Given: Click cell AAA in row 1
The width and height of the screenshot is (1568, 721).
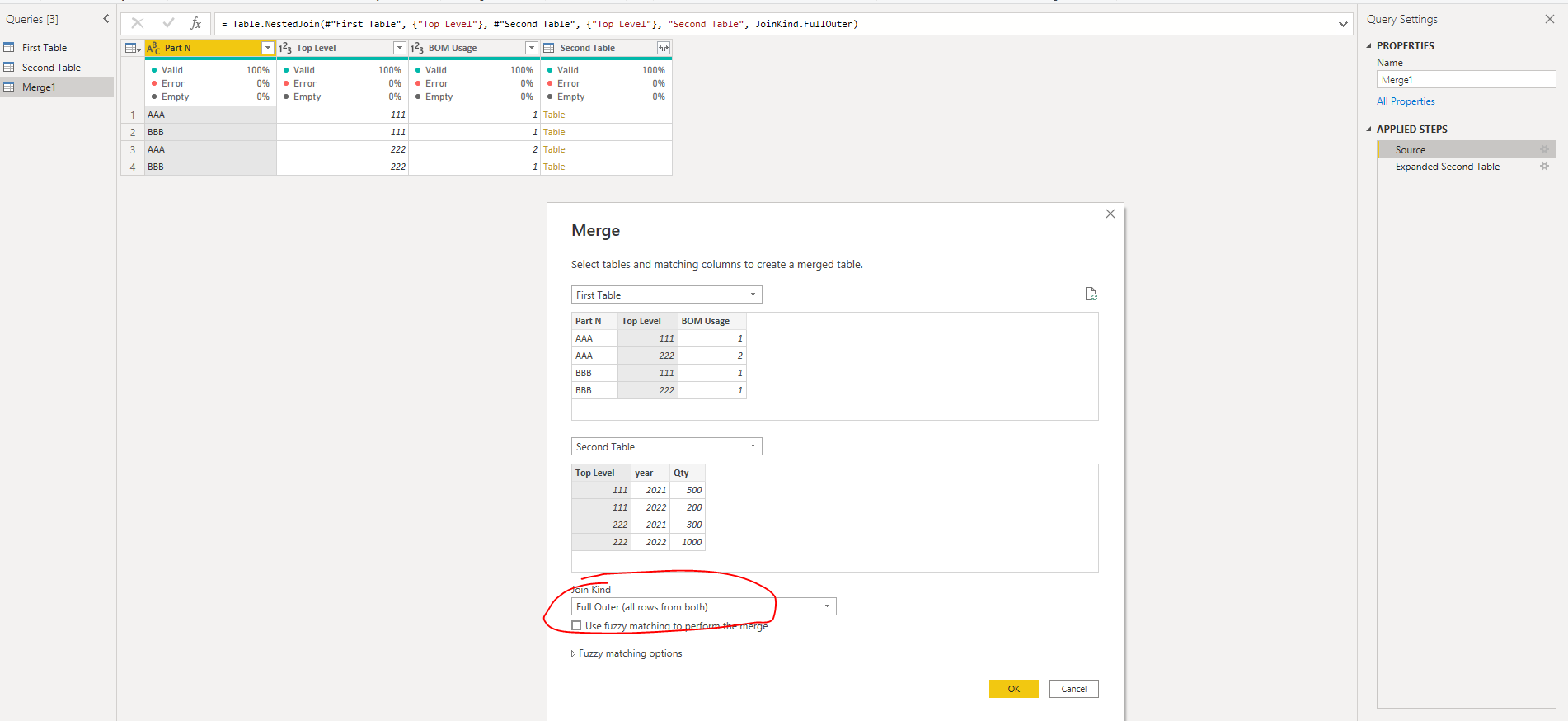Looking at the screenshot, I should [210, 115].
